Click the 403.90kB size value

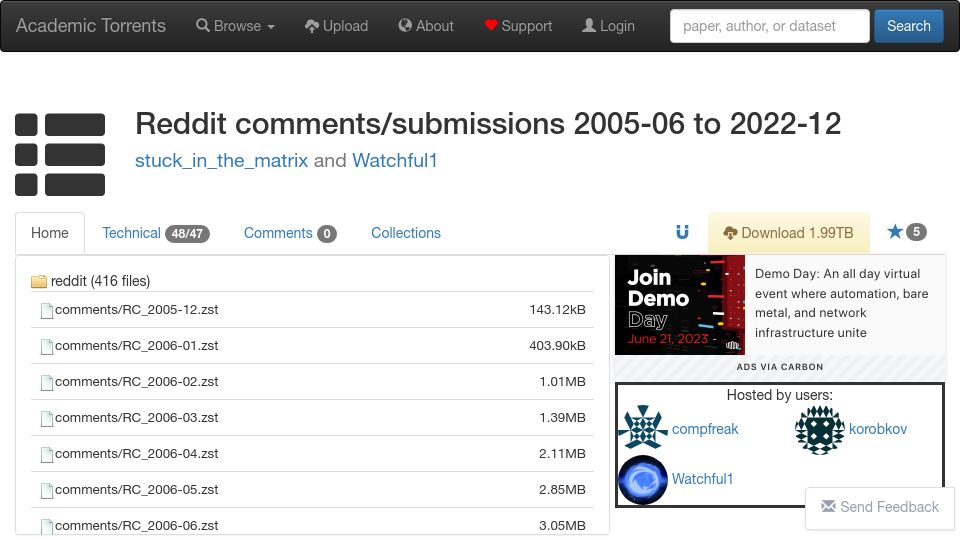pos(557,346)
